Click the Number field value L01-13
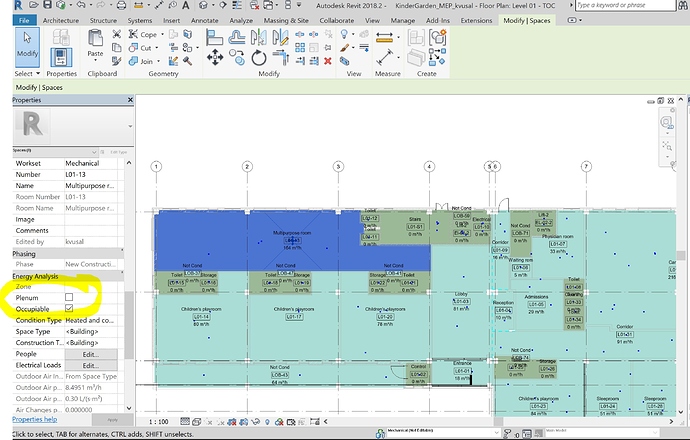This screenshot has height=440, width=690. [x=91, y=174]
